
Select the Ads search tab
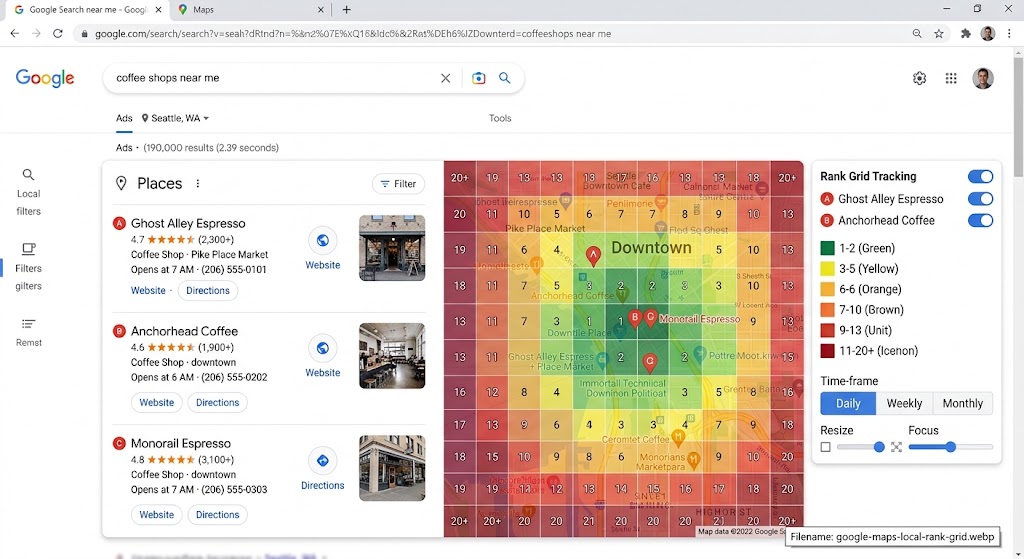click(124, 118)
